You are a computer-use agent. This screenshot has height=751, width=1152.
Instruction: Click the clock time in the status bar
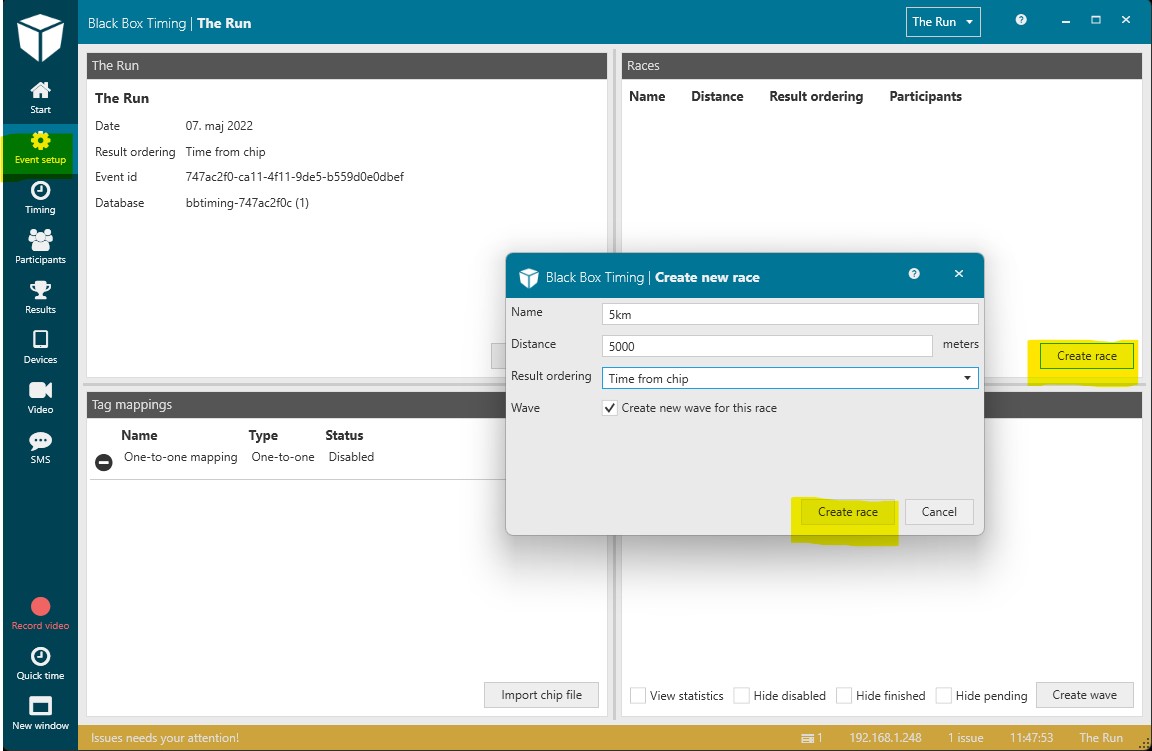tap(1032, 738)
